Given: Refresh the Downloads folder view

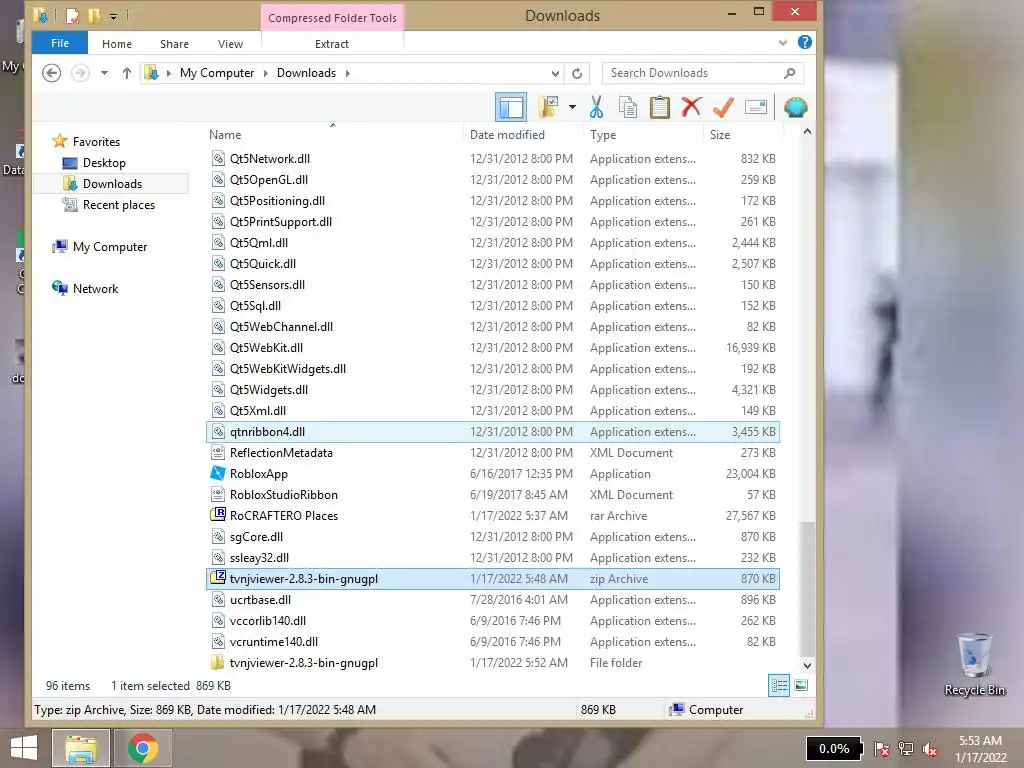Looking at the screenshot, I should pos(577,73).
